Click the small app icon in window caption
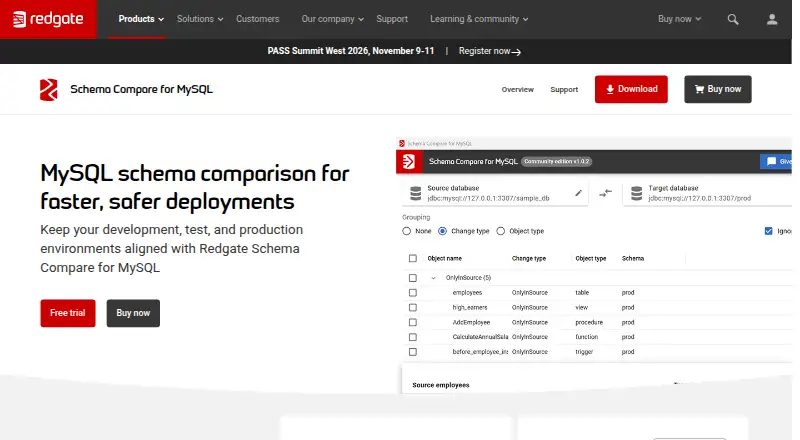This screenshot has height=440, width=800. point(402,143)
